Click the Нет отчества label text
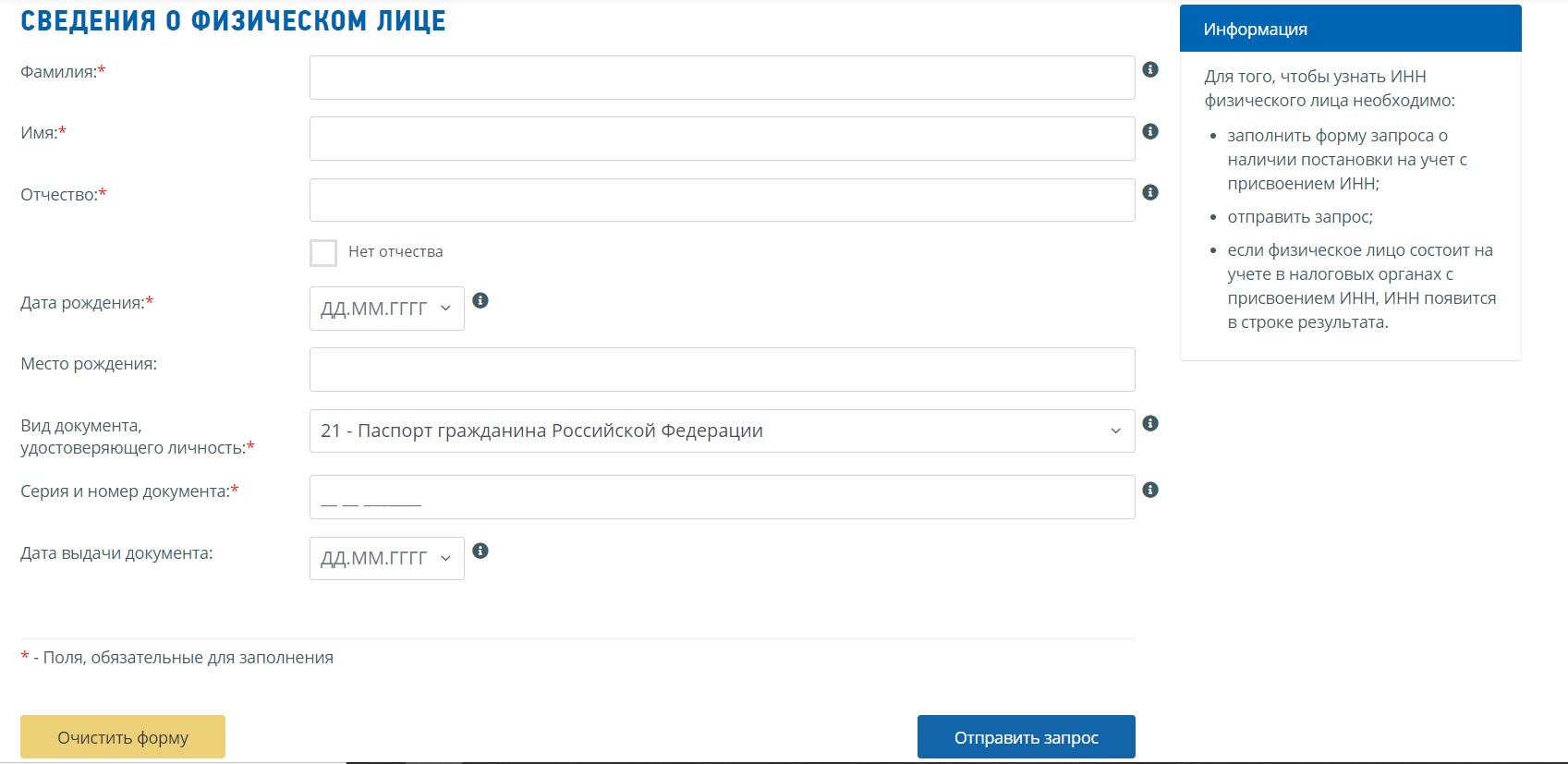The image size is (1568, 764). [395, 251]
